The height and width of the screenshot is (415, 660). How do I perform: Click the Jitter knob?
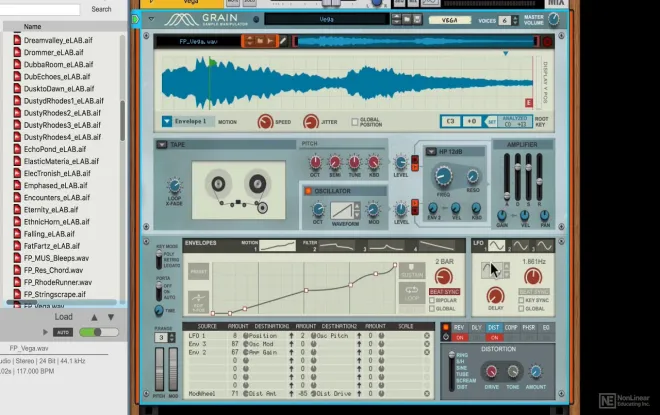[311, 122]
